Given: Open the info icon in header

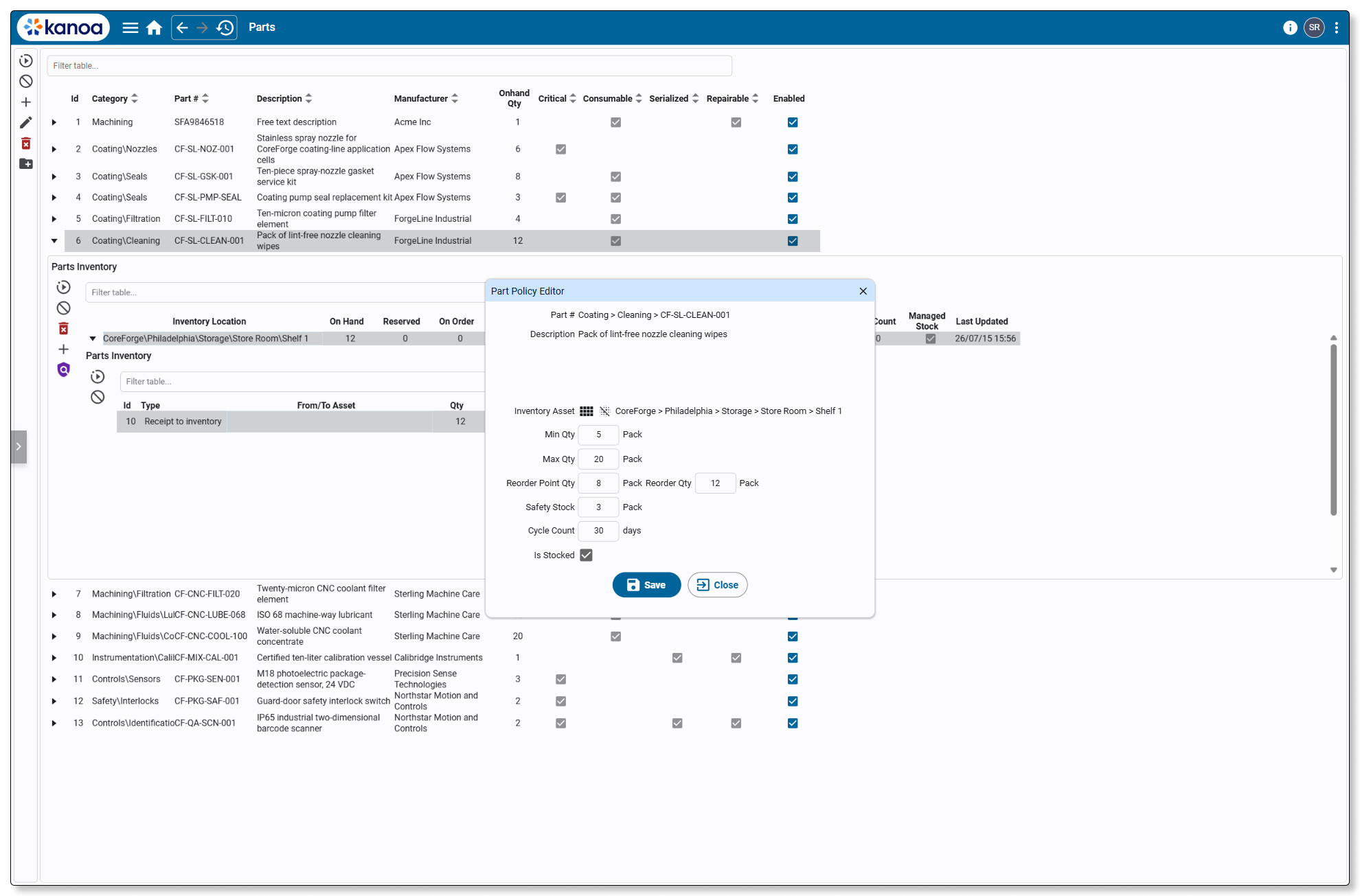Looking at the screenshot, I should click(x=1290, y=27).
